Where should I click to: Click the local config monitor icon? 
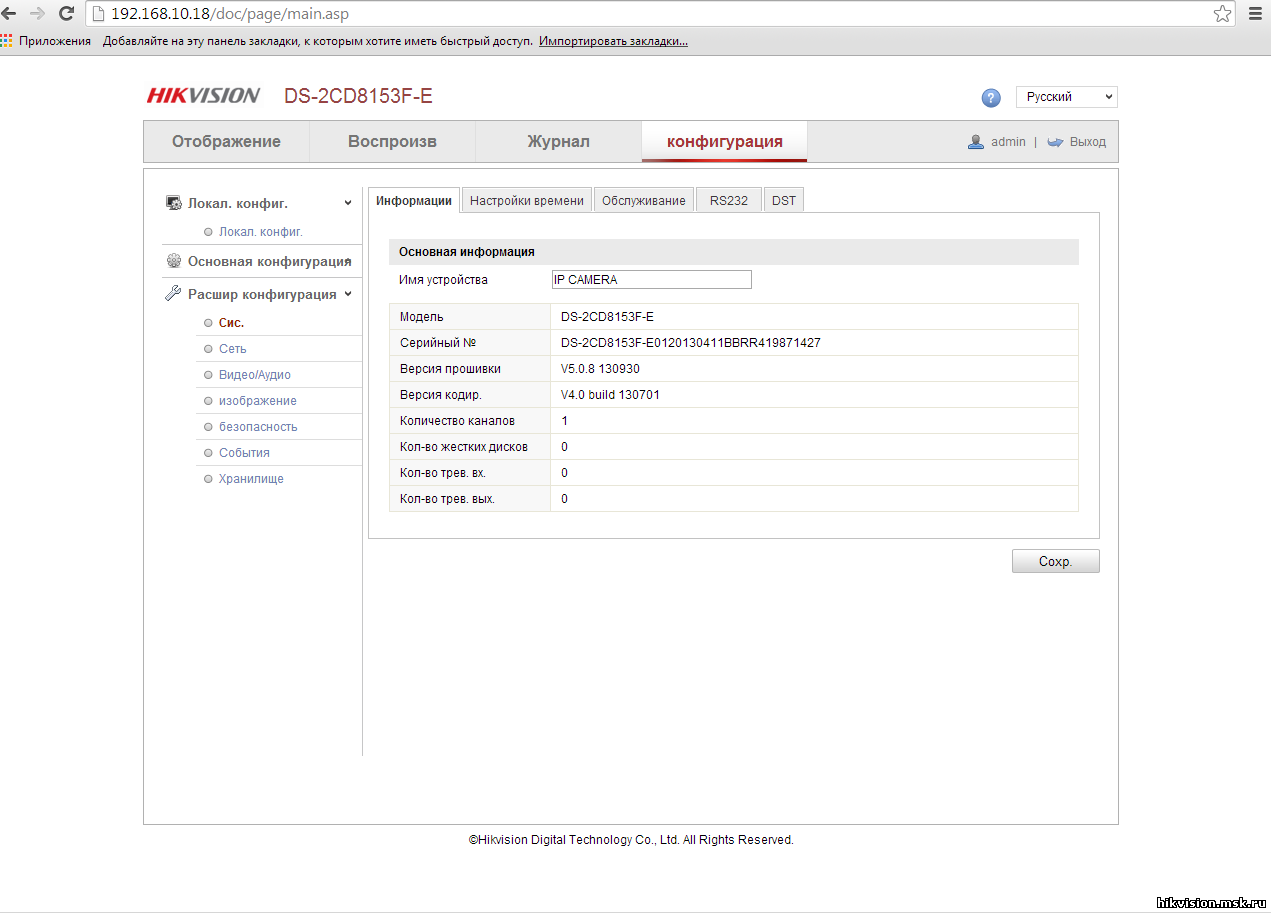tap(173, 203)
